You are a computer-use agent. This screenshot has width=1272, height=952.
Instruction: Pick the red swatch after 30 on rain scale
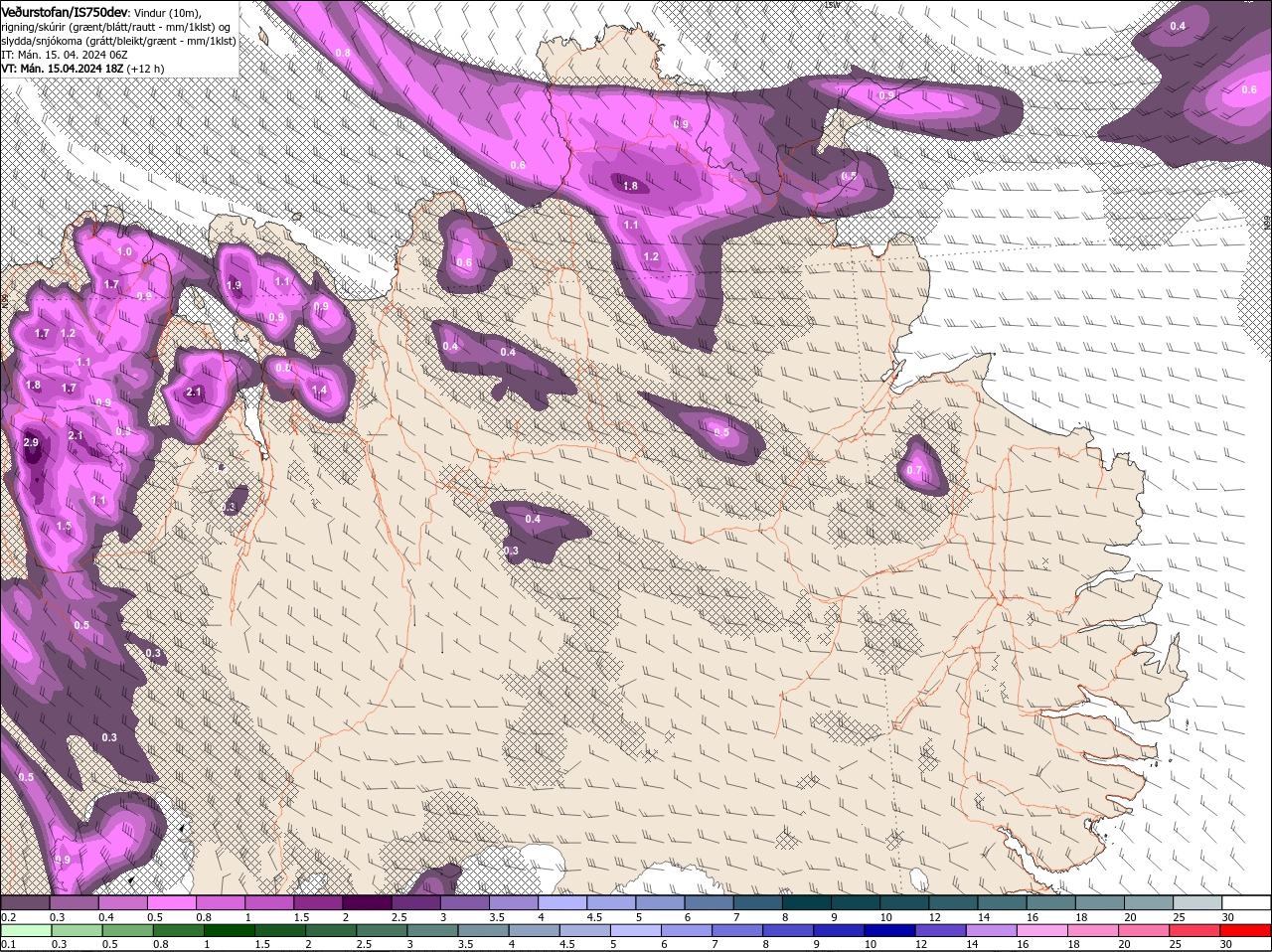coord(1247,929)
